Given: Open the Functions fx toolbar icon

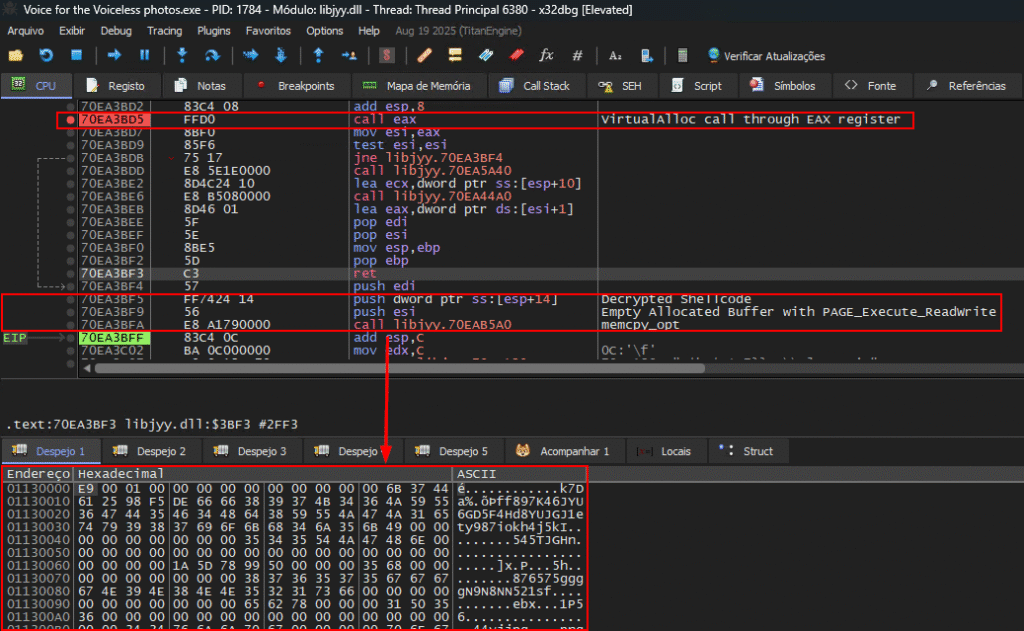Looking at the screenshot, I should 546,55.
